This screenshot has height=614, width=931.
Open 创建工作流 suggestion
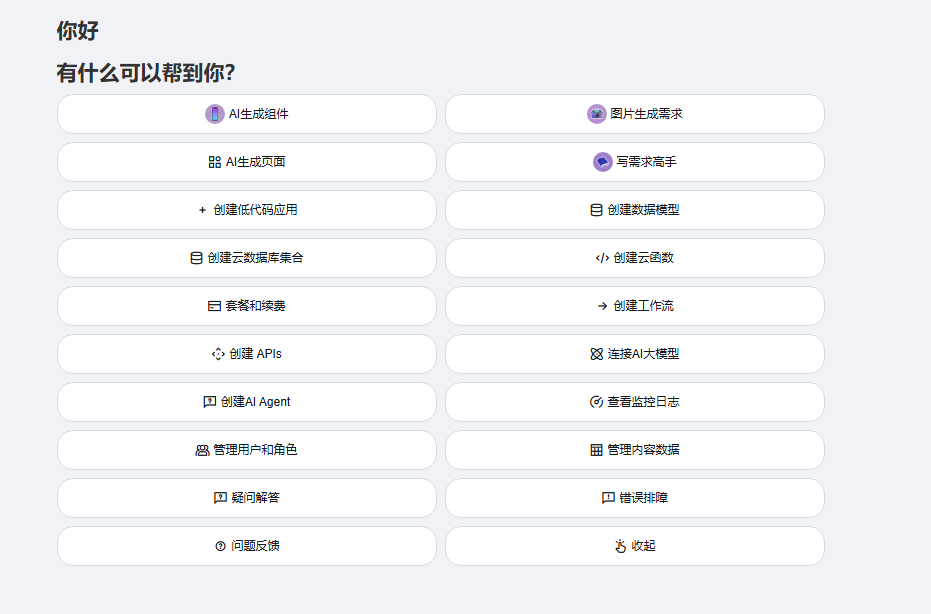(635, 306)
